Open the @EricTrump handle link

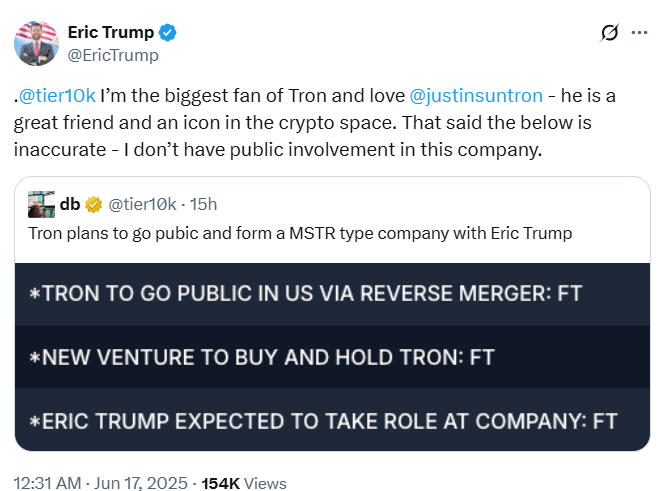tap(112, 55)
